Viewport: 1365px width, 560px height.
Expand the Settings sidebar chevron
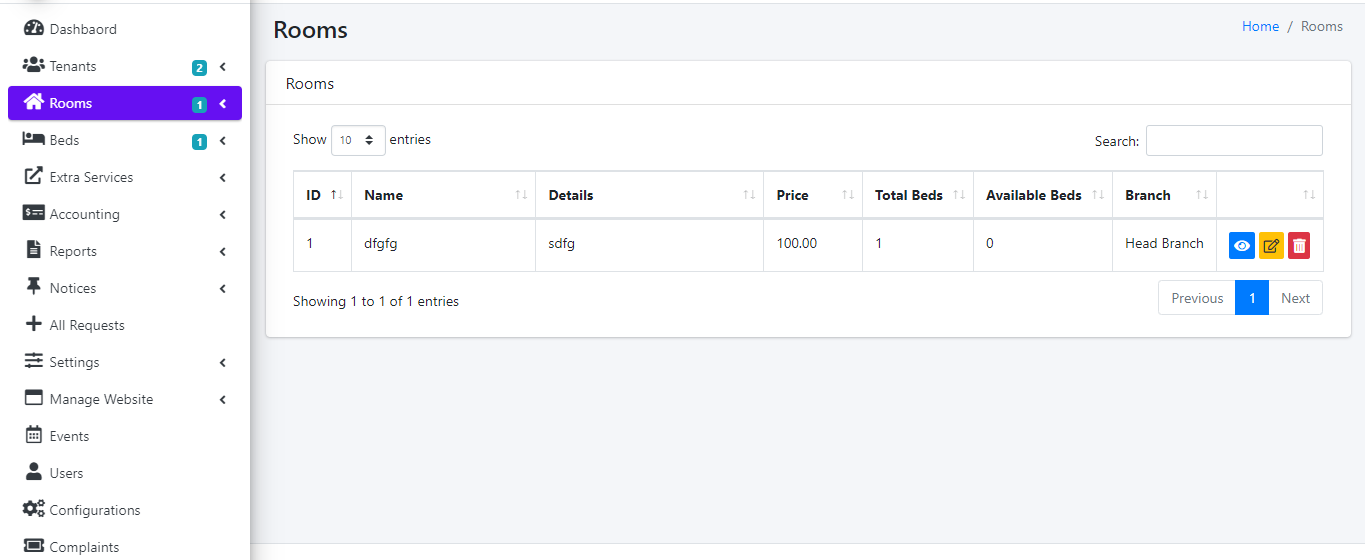(222, 363)
